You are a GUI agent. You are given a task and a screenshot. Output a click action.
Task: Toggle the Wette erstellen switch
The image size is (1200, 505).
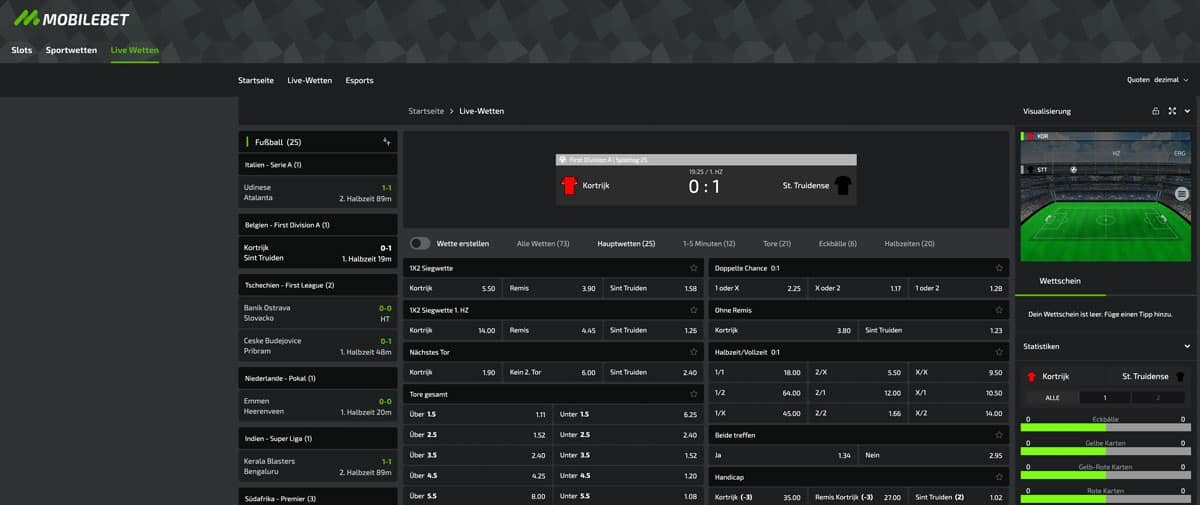click(x=420, y=243)
